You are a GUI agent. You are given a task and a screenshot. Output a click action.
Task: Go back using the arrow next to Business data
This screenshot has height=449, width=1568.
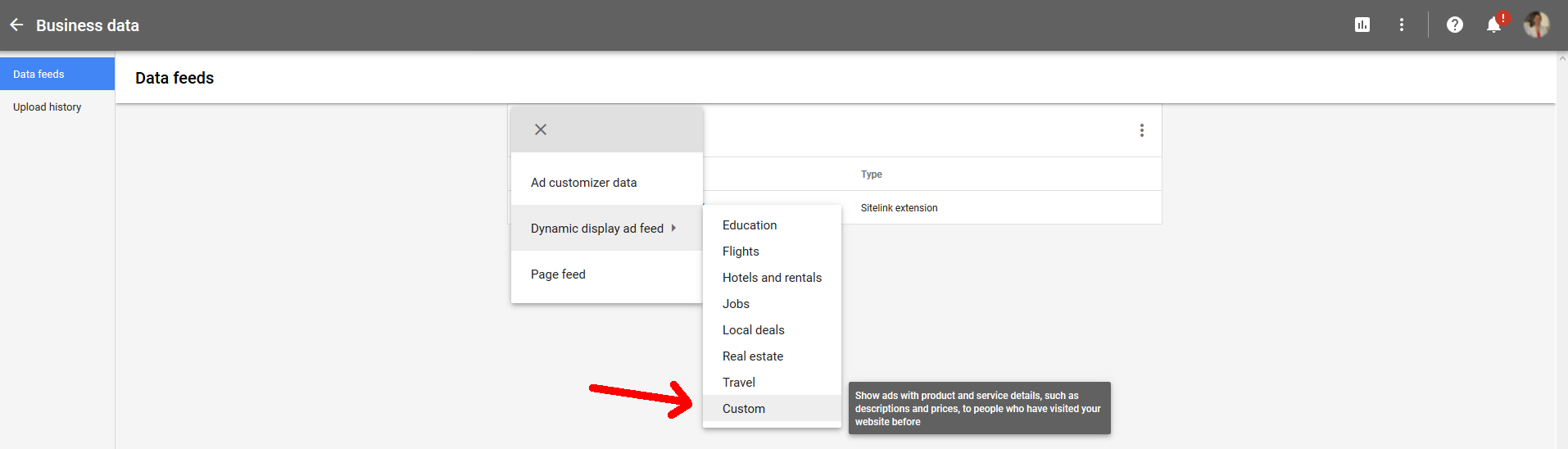(16, 25)
